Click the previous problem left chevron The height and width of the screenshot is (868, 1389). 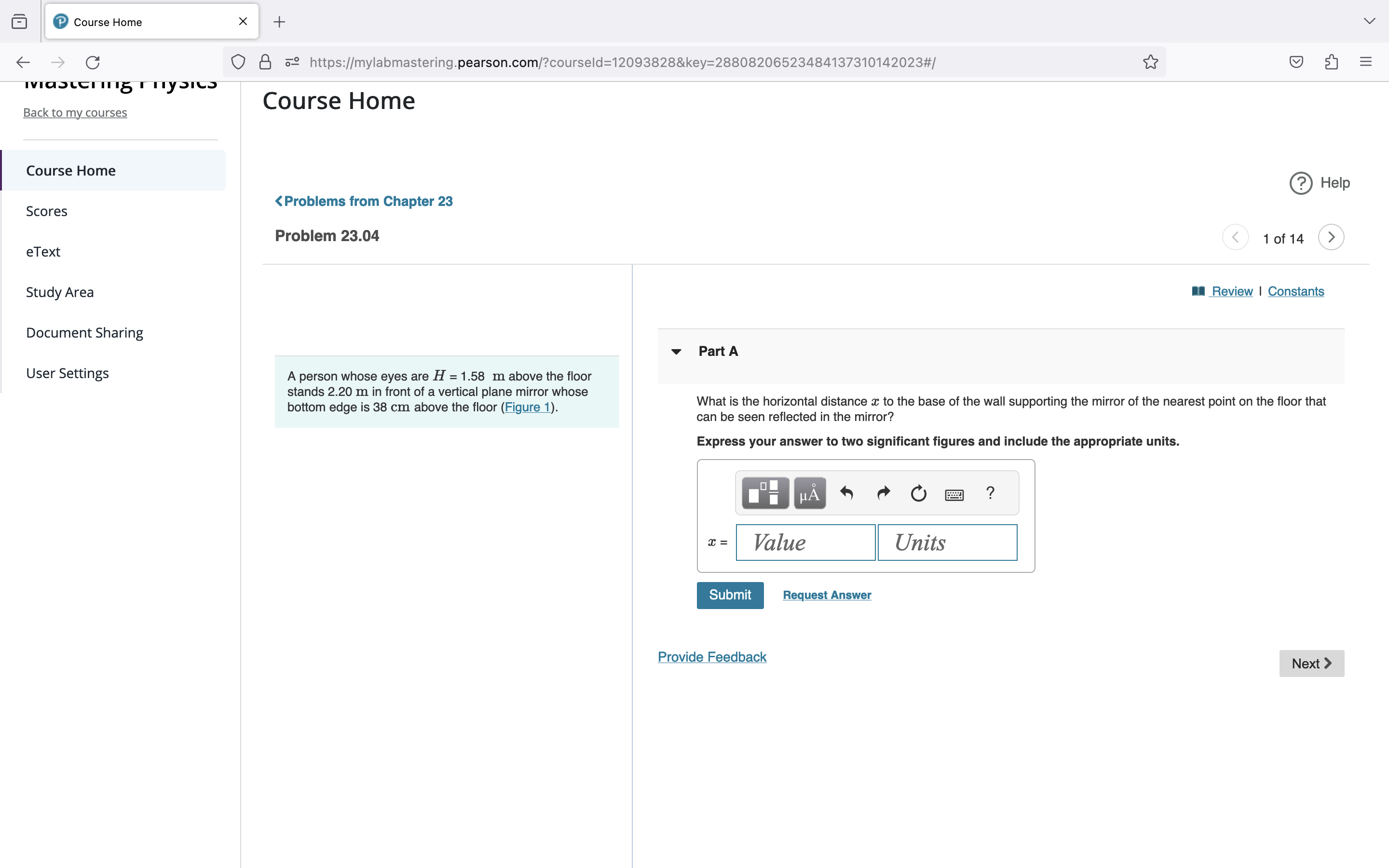click(x=1236, y=236)
